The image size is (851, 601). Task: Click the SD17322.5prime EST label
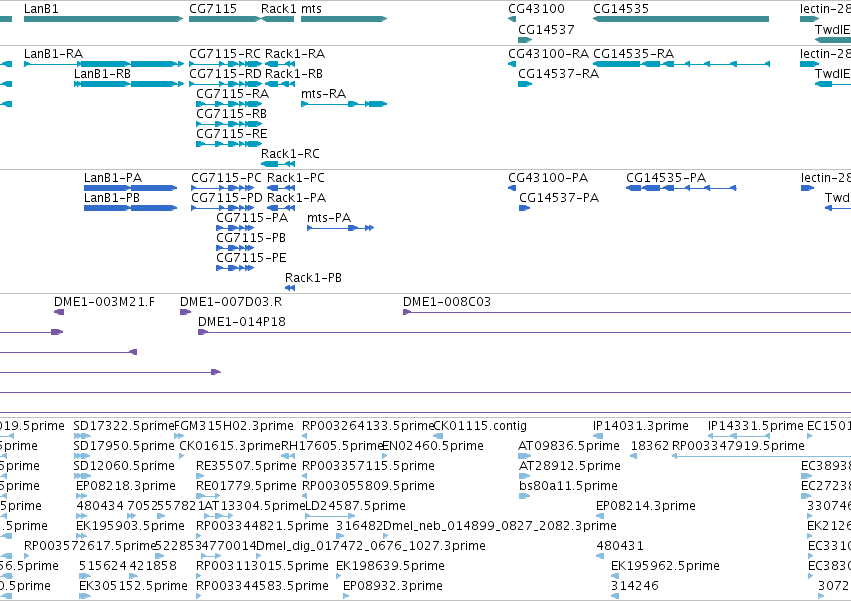click(x=124, y=426)
